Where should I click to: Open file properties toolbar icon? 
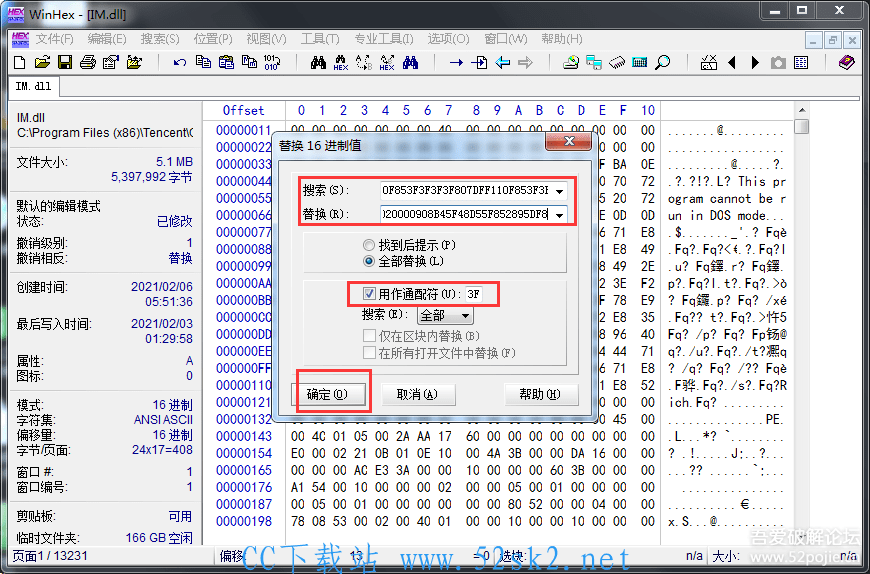(x=111, y=62)
